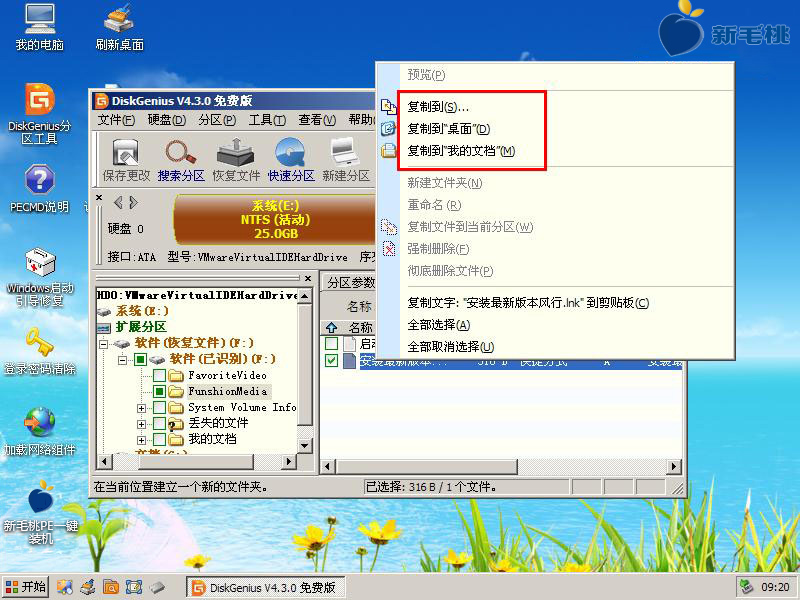Click file list scroll-right arrow
Screen dimensions: 800x600
[674, 466]
